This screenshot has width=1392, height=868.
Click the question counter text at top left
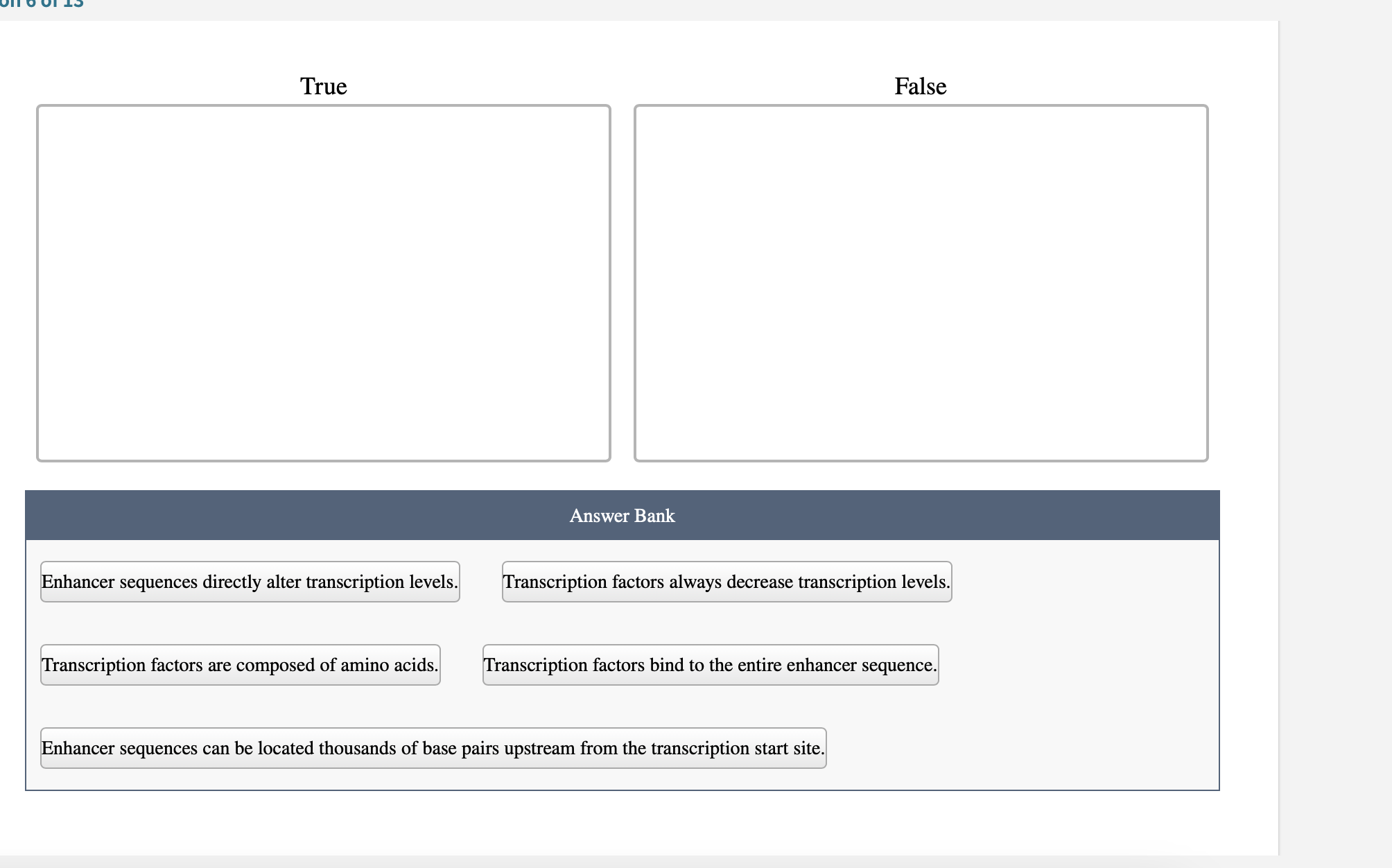pyautogui.click(x=42, y=4)
